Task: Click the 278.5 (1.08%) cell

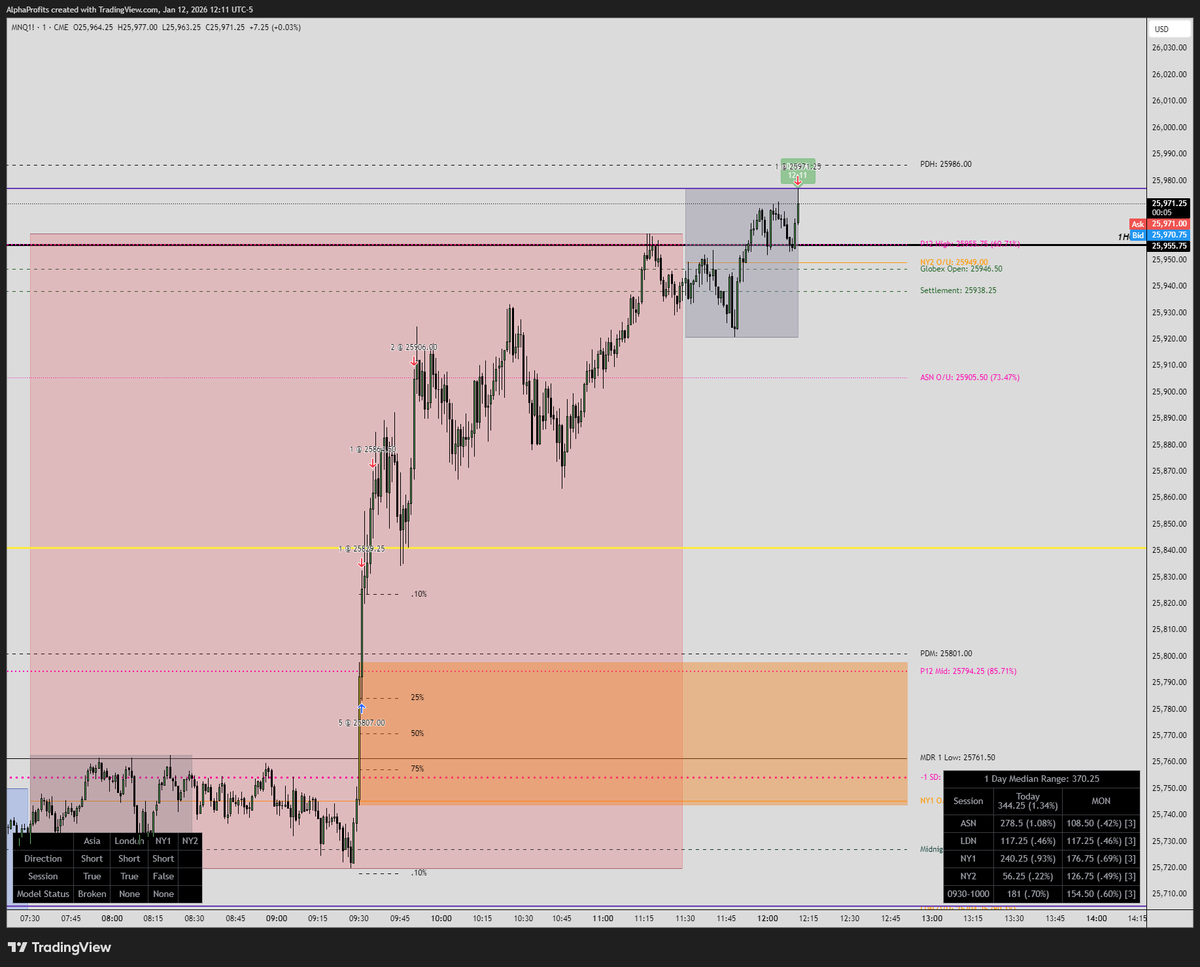Action: tap(1027, 824)
